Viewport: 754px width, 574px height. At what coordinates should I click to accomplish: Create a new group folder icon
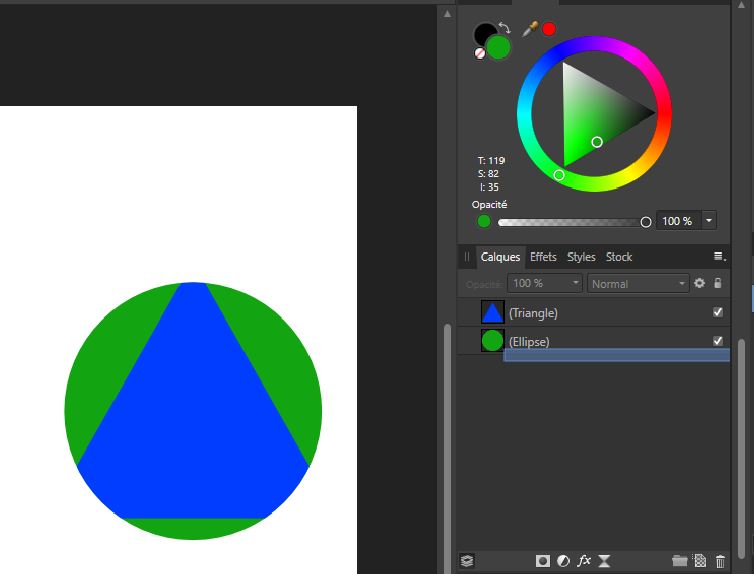click(x=679, y=561)
